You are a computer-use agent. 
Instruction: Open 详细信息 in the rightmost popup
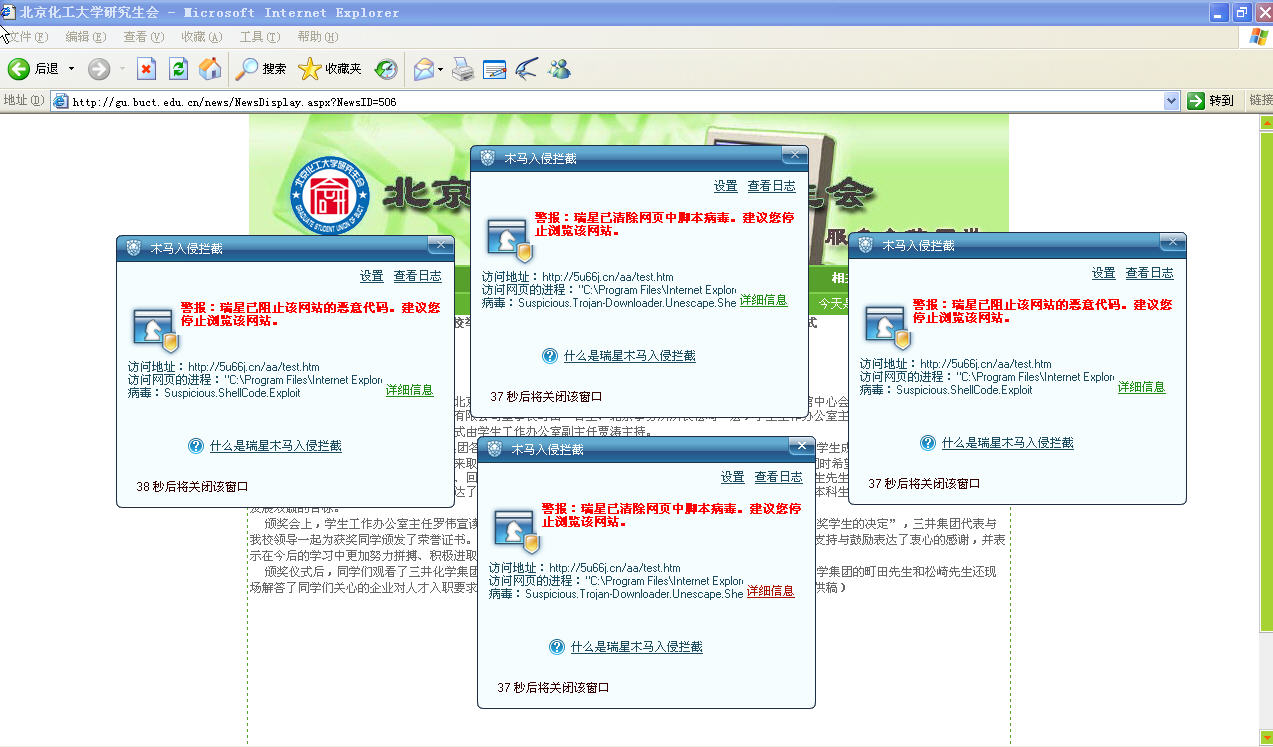click(x=1142, y=387)
